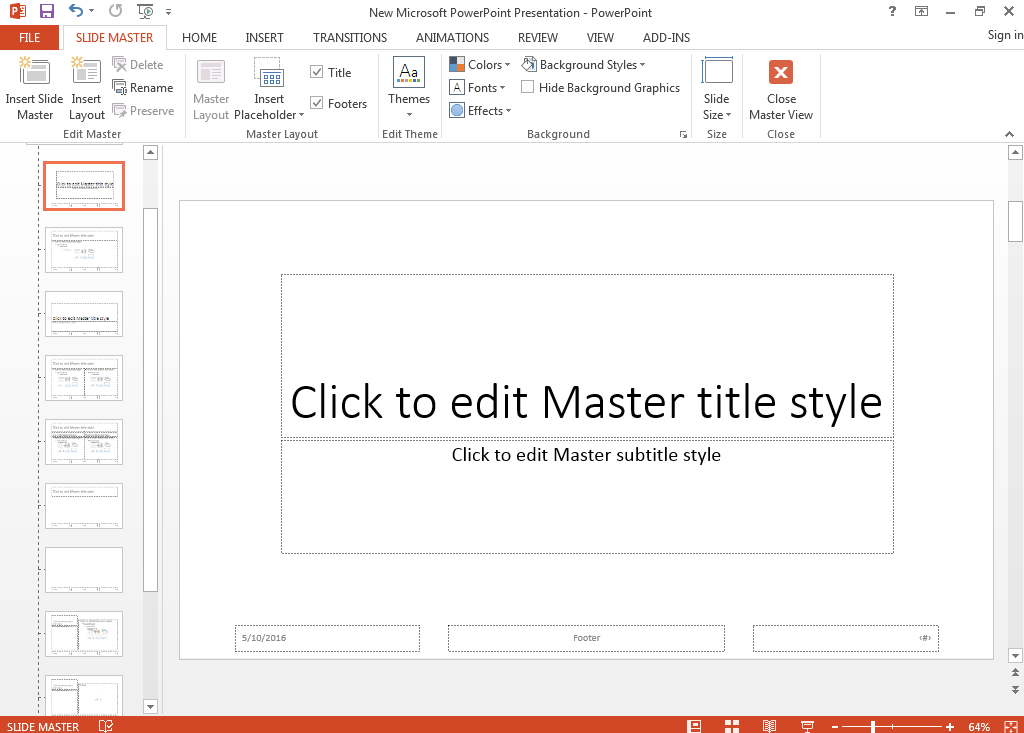Click the zoom slider handle

(873, 726)
